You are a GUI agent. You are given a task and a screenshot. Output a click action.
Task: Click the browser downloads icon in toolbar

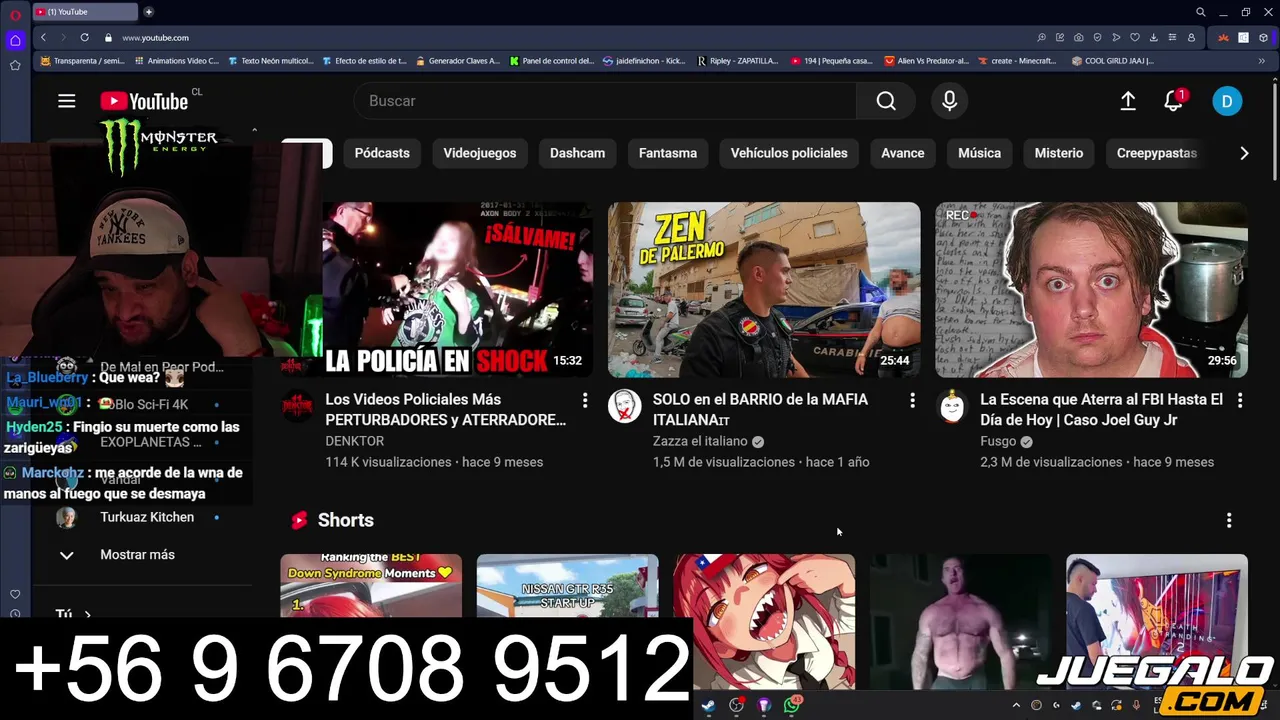pyautogui.click(x=1153, y=37)
